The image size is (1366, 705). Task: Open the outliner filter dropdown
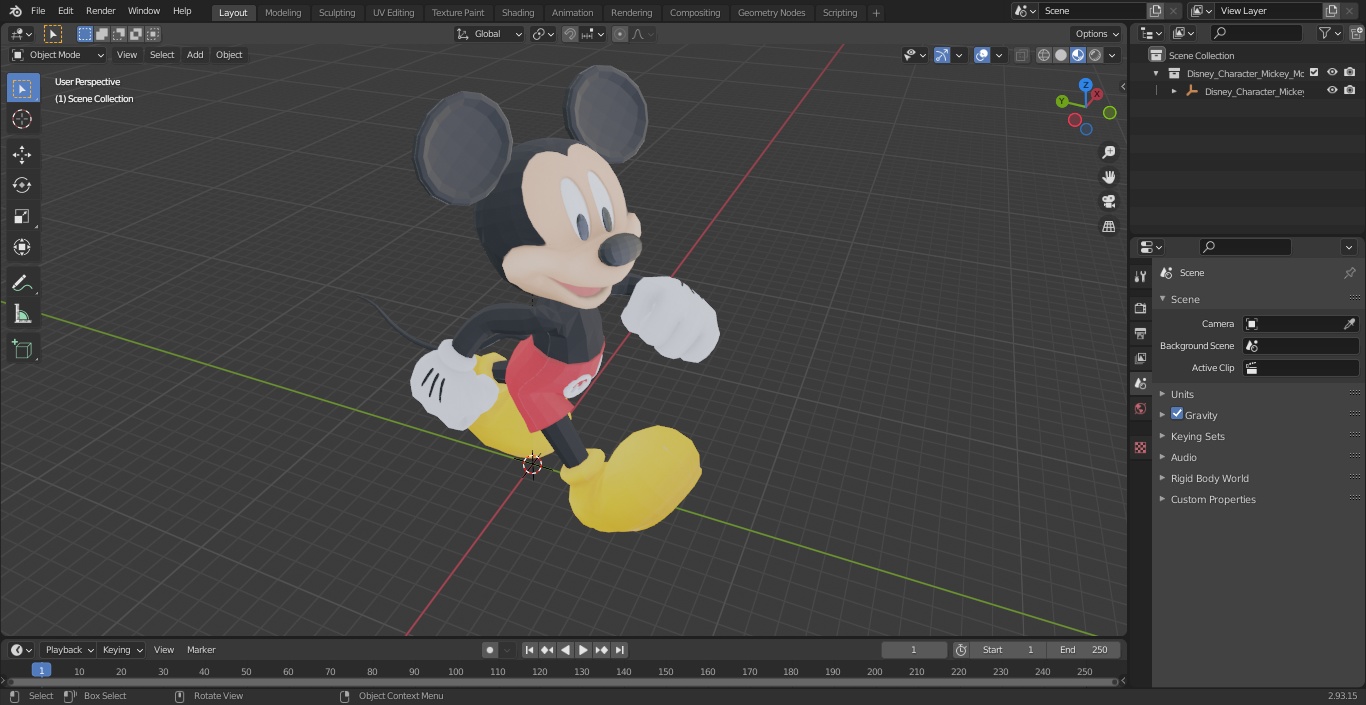coord(1330,33)
